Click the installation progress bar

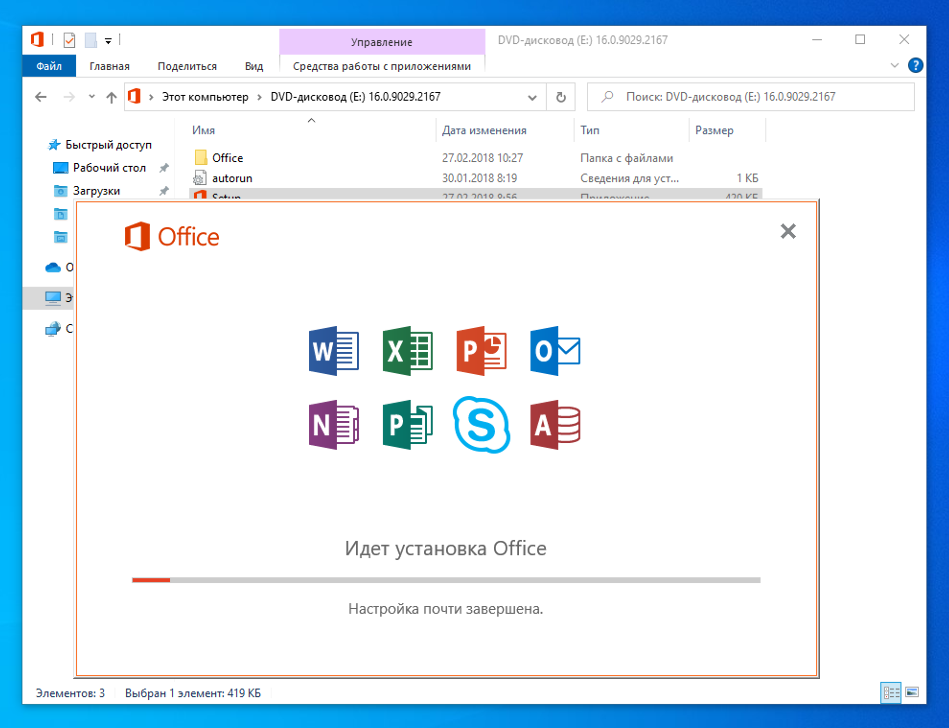446,580
